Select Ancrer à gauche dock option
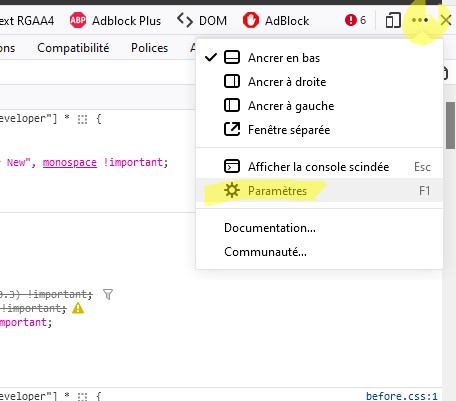This screenshot has height=401, width=456. (319, 106)
